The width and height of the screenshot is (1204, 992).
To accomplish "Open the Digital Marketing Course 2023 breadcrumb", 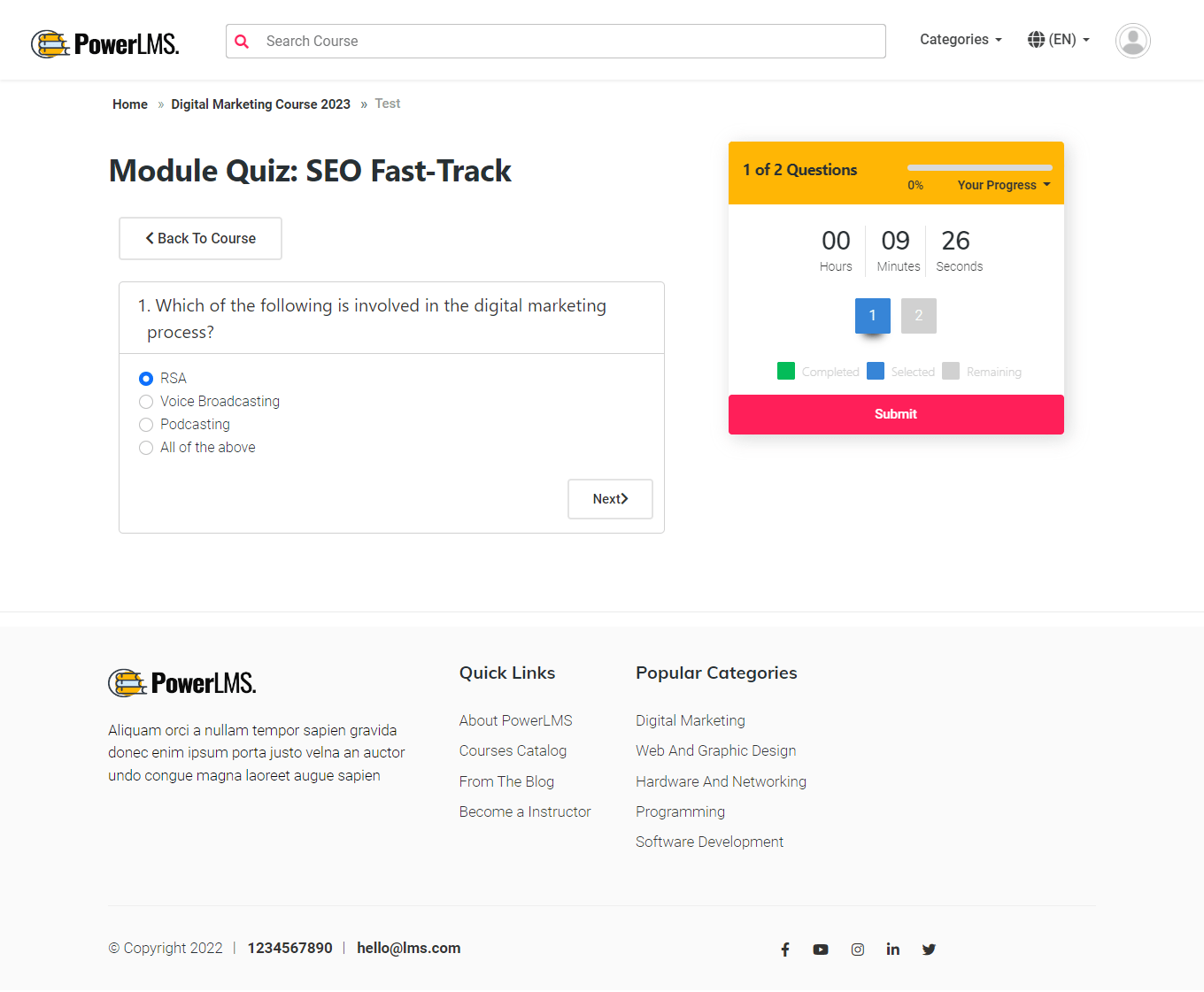I will (x=260, y=104).
